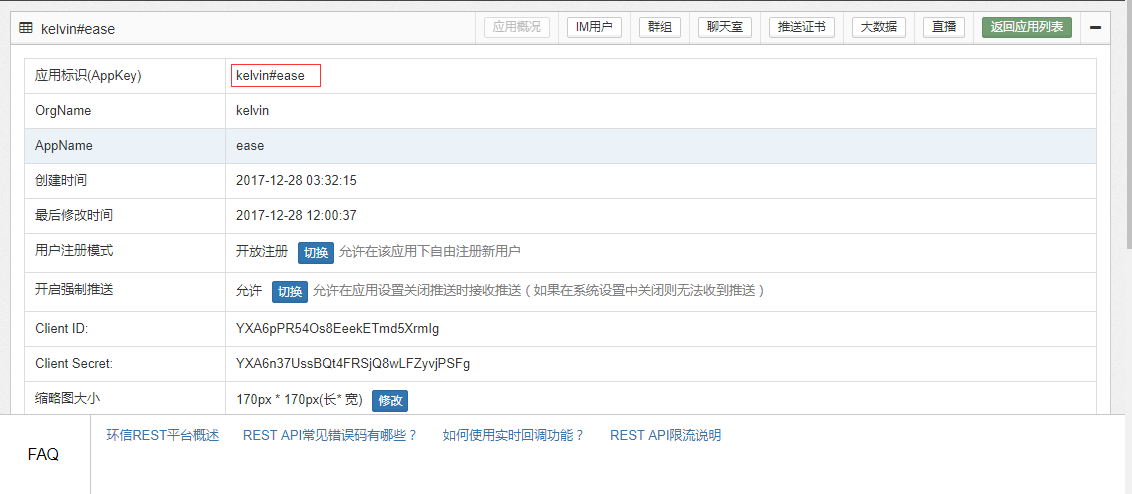Click the 开启强制推送 label
The width and height of the screenshot is (1132, 494).
click(74, 290)
